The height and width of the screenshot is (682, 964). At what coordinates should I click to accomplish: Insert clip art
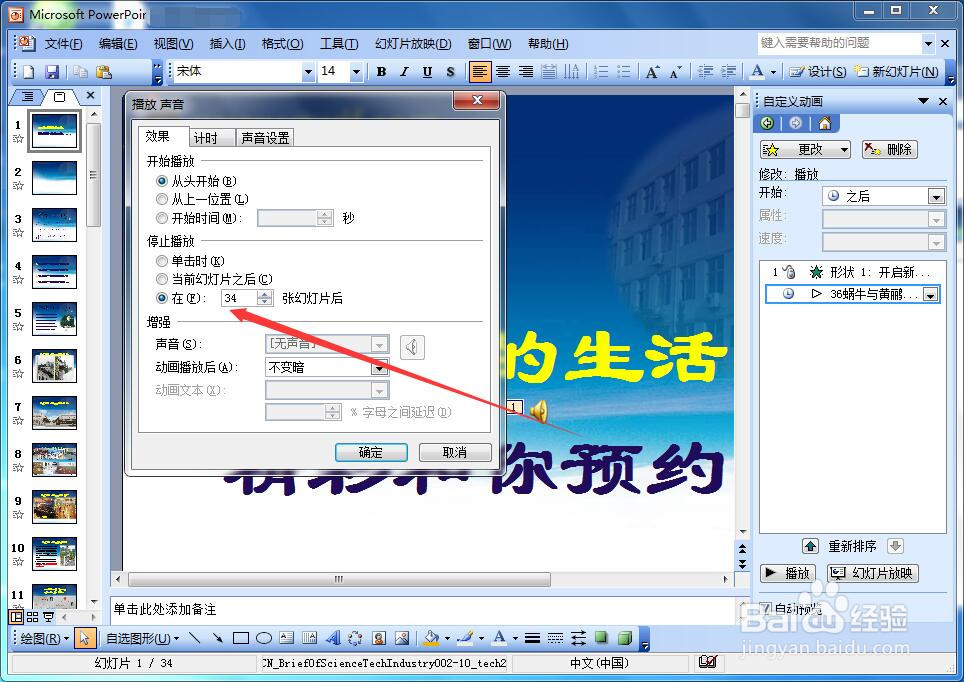[x=379, y=638]
